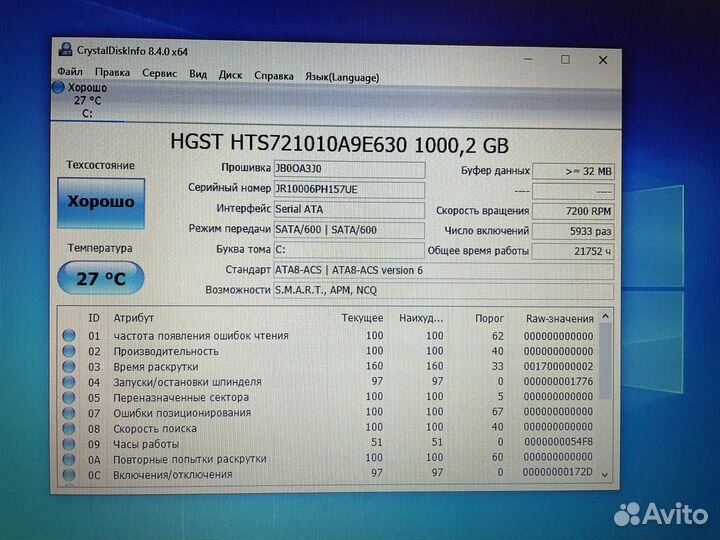Open the Вид menu
Viewport: 720px width, 540px height.
(198, 74)
